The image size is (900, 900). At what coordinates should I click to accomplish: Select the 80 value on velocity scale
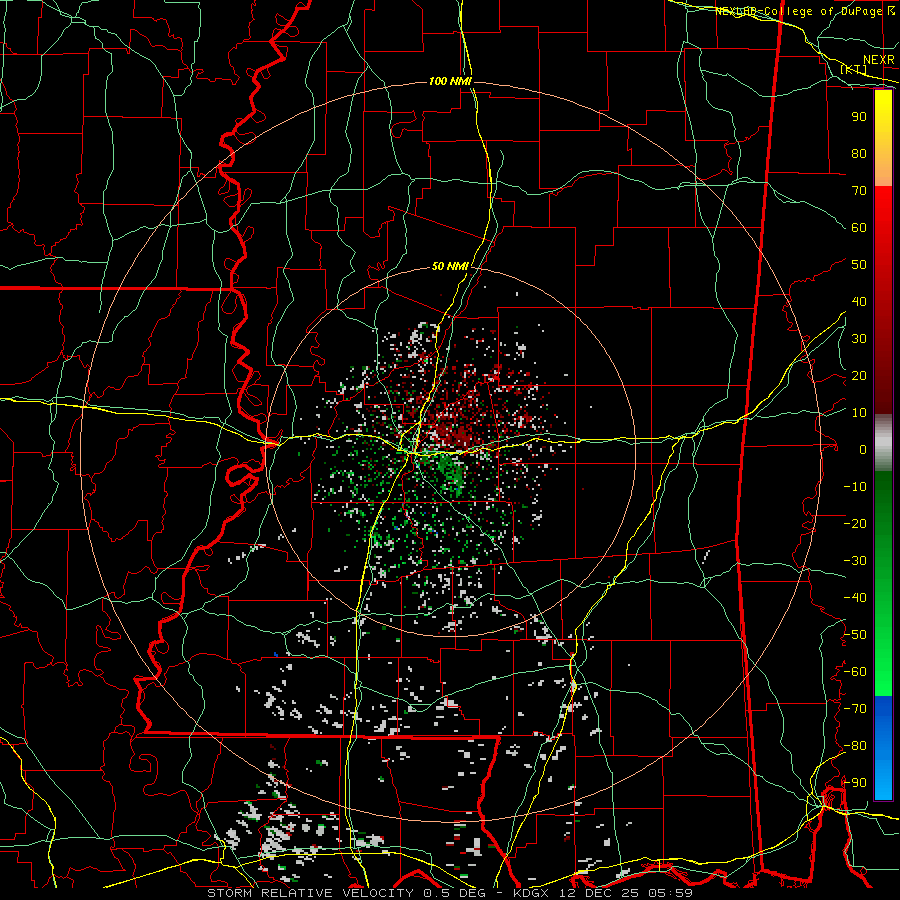point(859,153)
